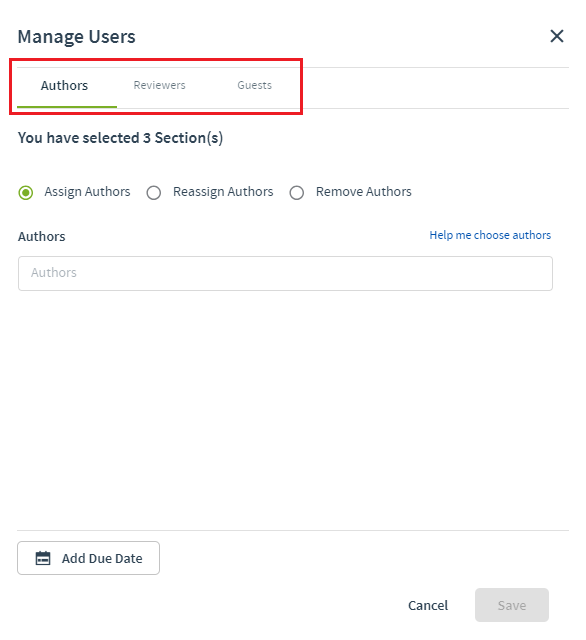Click the 'You have selected 3 Section(s)' heading

click(x=120, y=138)
